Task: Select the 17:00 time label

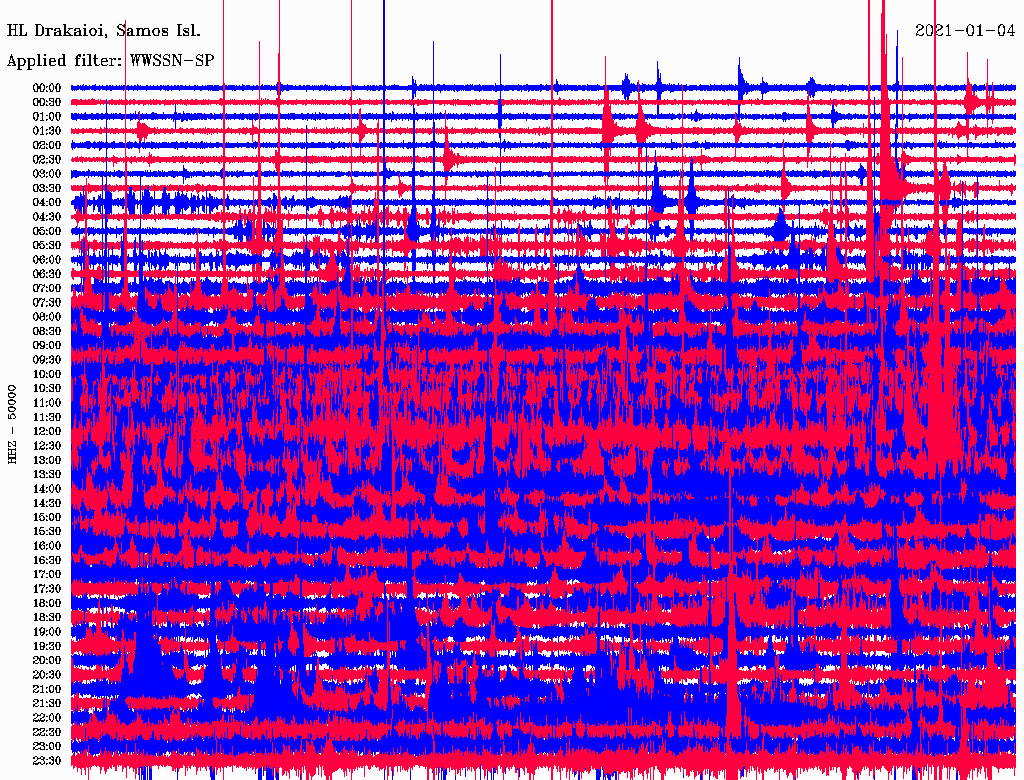Action: click(x=46, y=574)
